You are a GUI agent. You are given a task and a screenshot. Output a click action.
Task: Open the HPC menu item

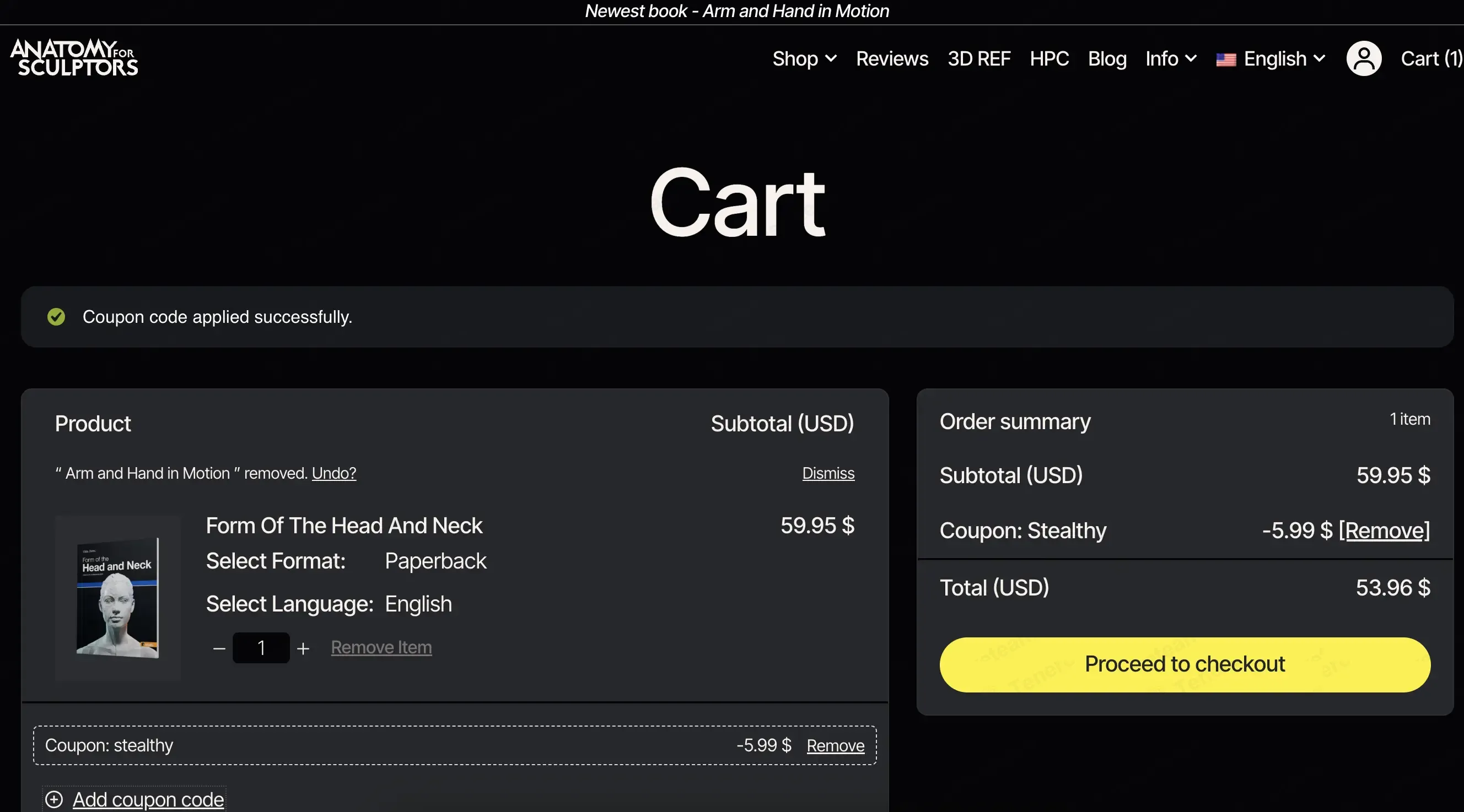tap(1049, 58)
